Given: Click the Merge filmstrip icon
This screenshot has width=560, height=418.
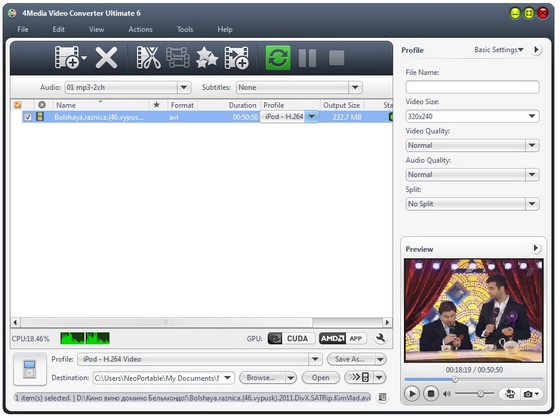Looking at the screenshot, I should [178, 57].
